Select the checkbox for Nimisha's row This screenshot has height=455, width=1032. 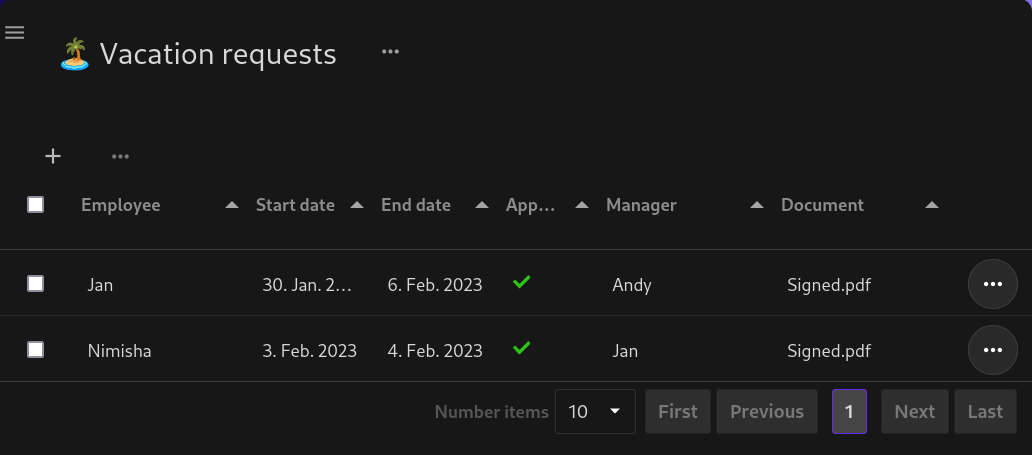pyautogui.click(x=35, y=350)
